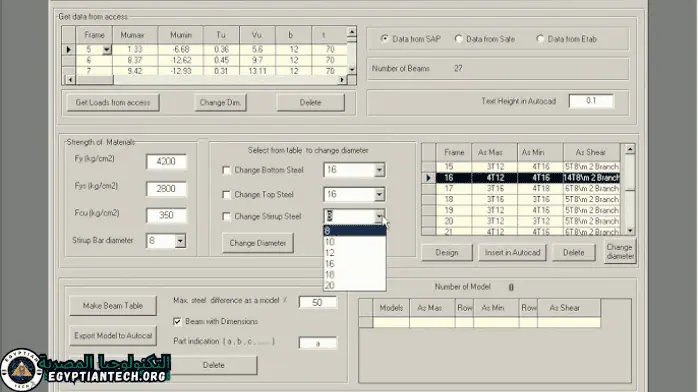Click results table scroll down arrow
The image size is (698, 392).
tap(630, 230)
